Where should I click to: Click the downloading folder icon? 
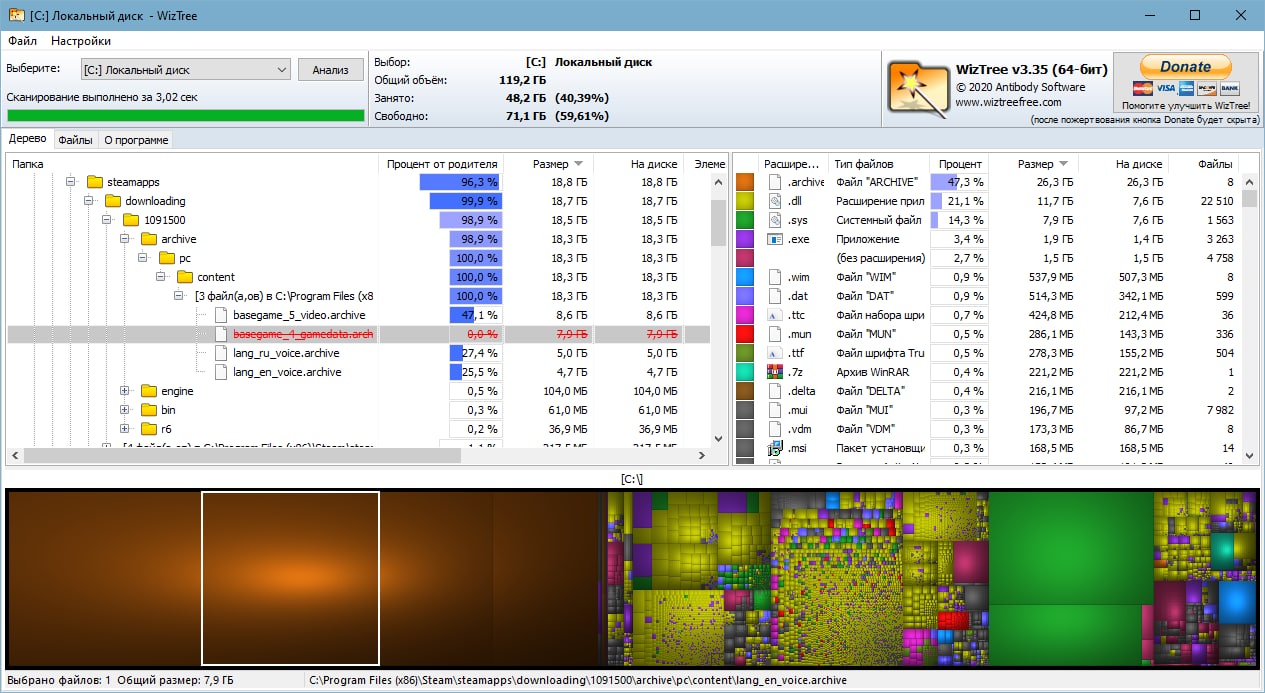tap(113, 201)
